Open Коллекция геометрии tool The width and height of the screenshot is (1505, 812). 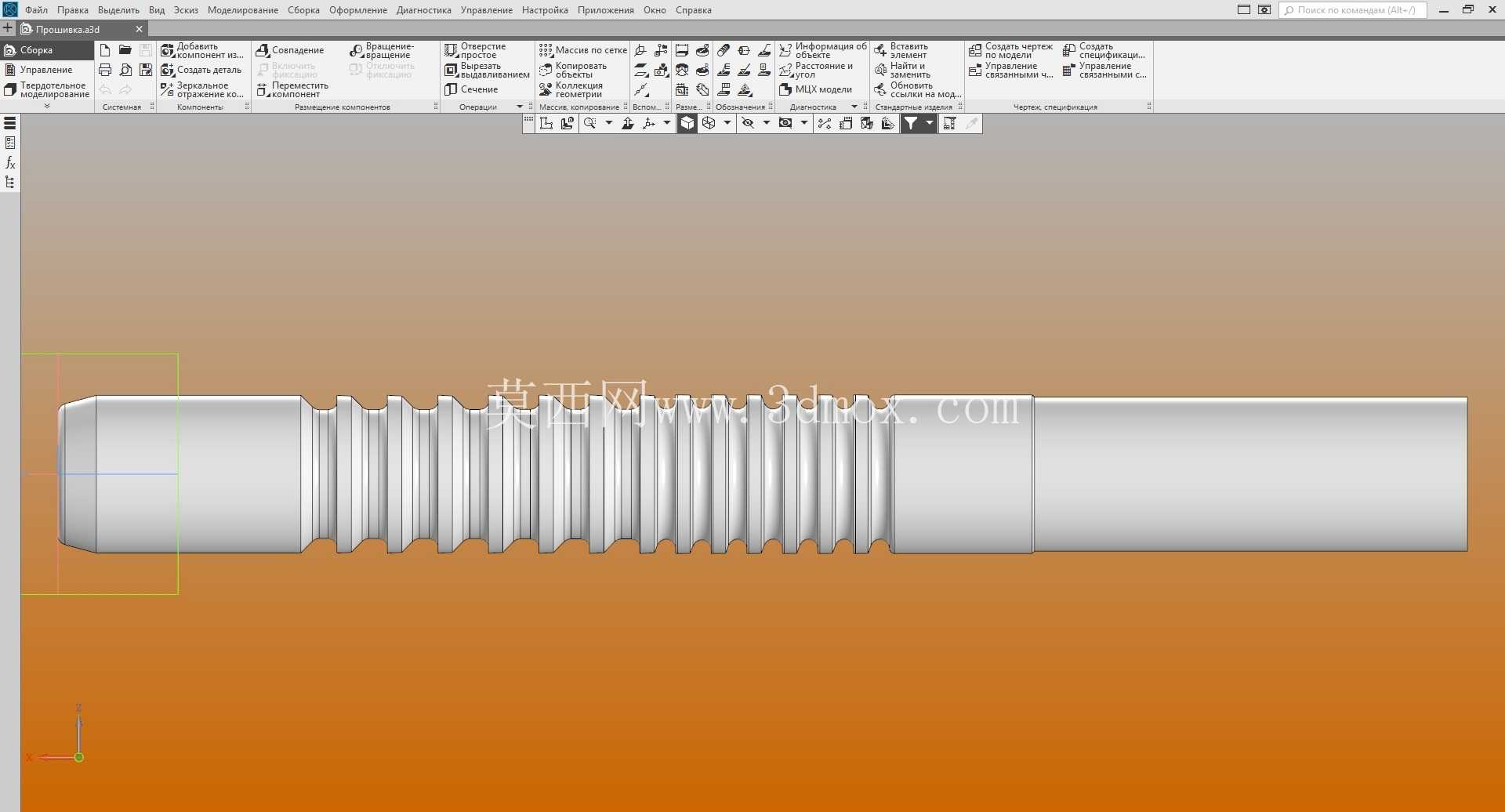(x=571, y=89)
